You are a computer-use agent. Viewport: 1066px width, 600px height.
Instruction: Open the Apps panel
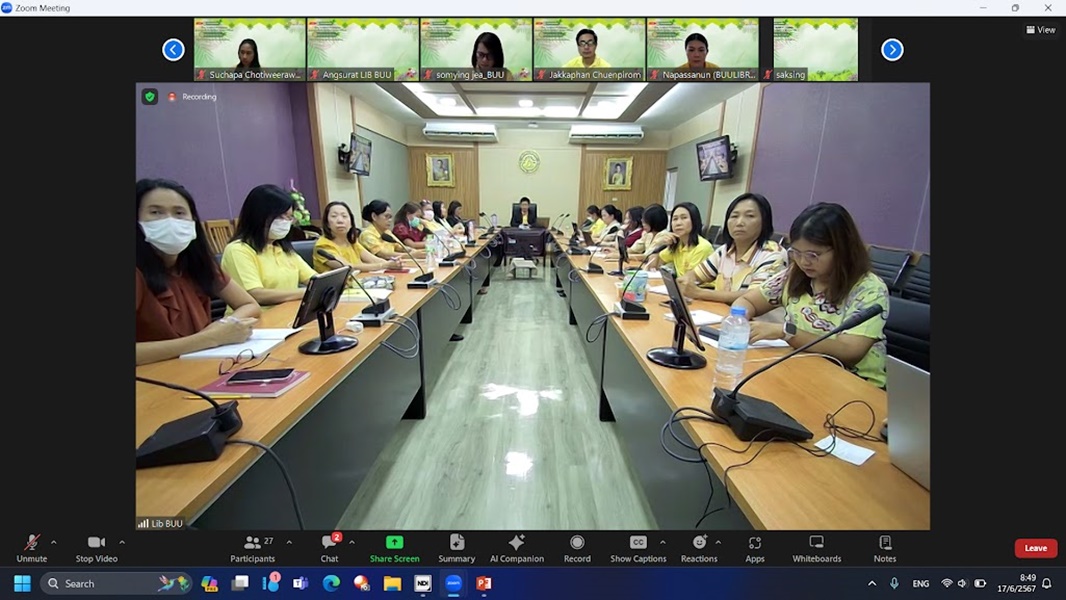point(754,547)
